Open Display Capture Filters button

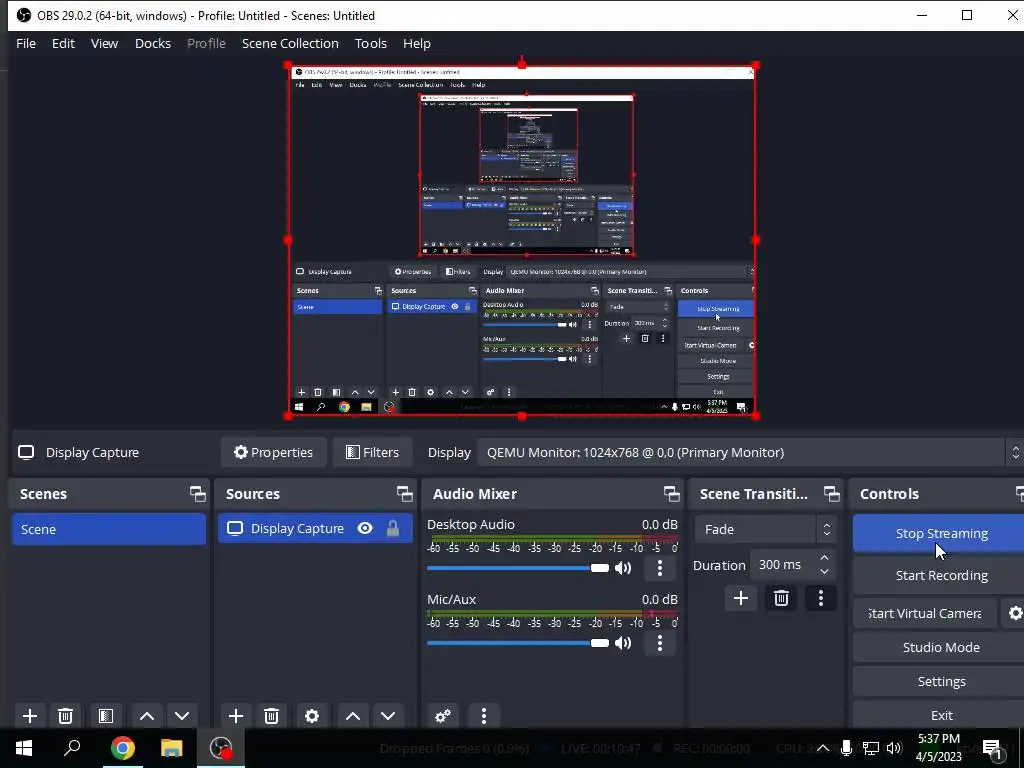pyautogui.click(x=372, y=452)
